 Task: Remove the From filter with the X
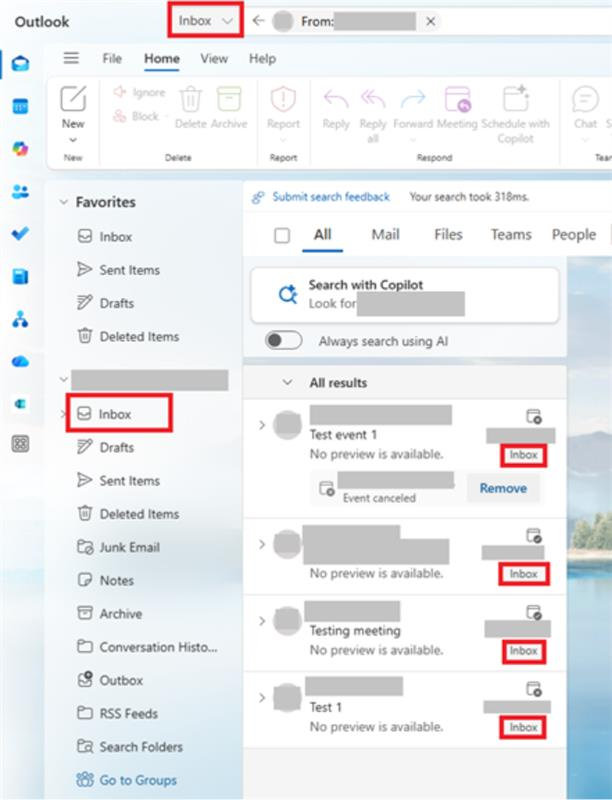430,21
